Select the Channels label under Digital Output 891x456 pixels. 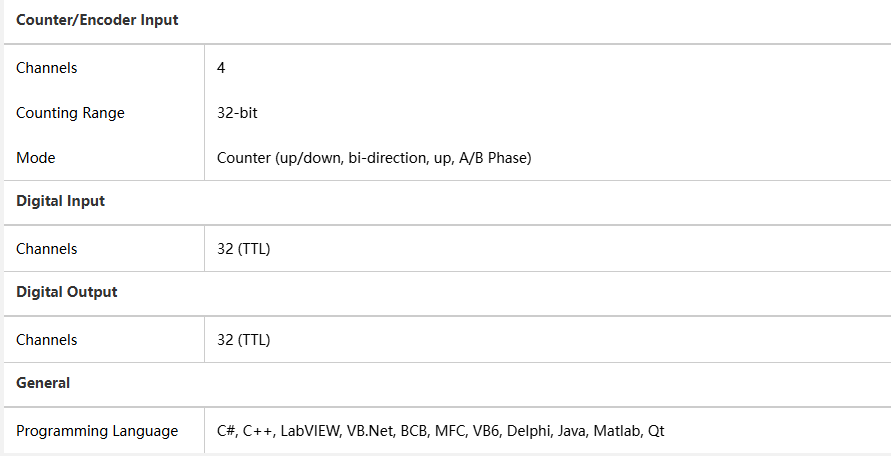(x=47, y=340)
